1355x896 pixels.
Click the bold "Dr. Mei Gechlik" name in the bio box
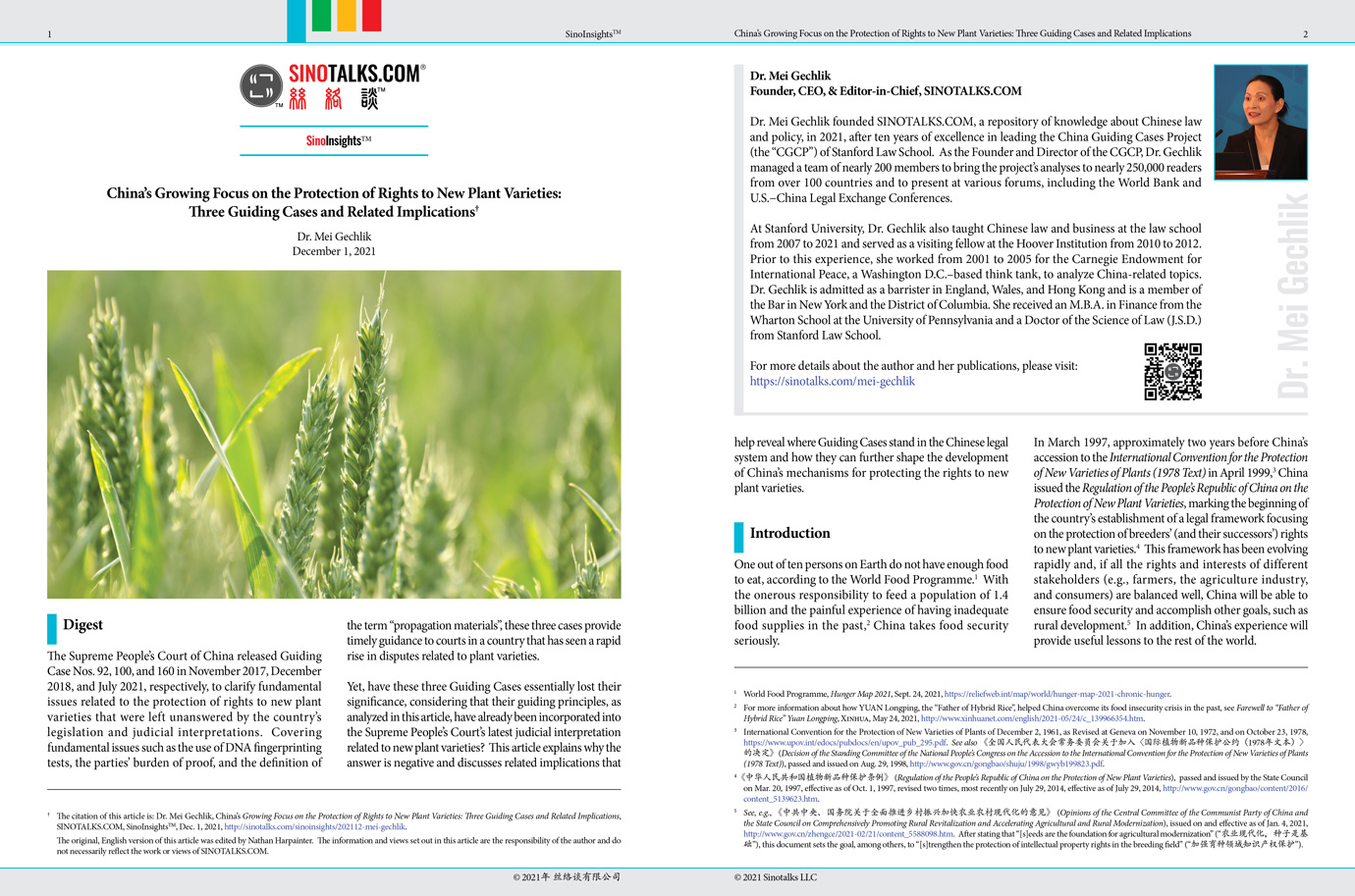coord(790,76)
